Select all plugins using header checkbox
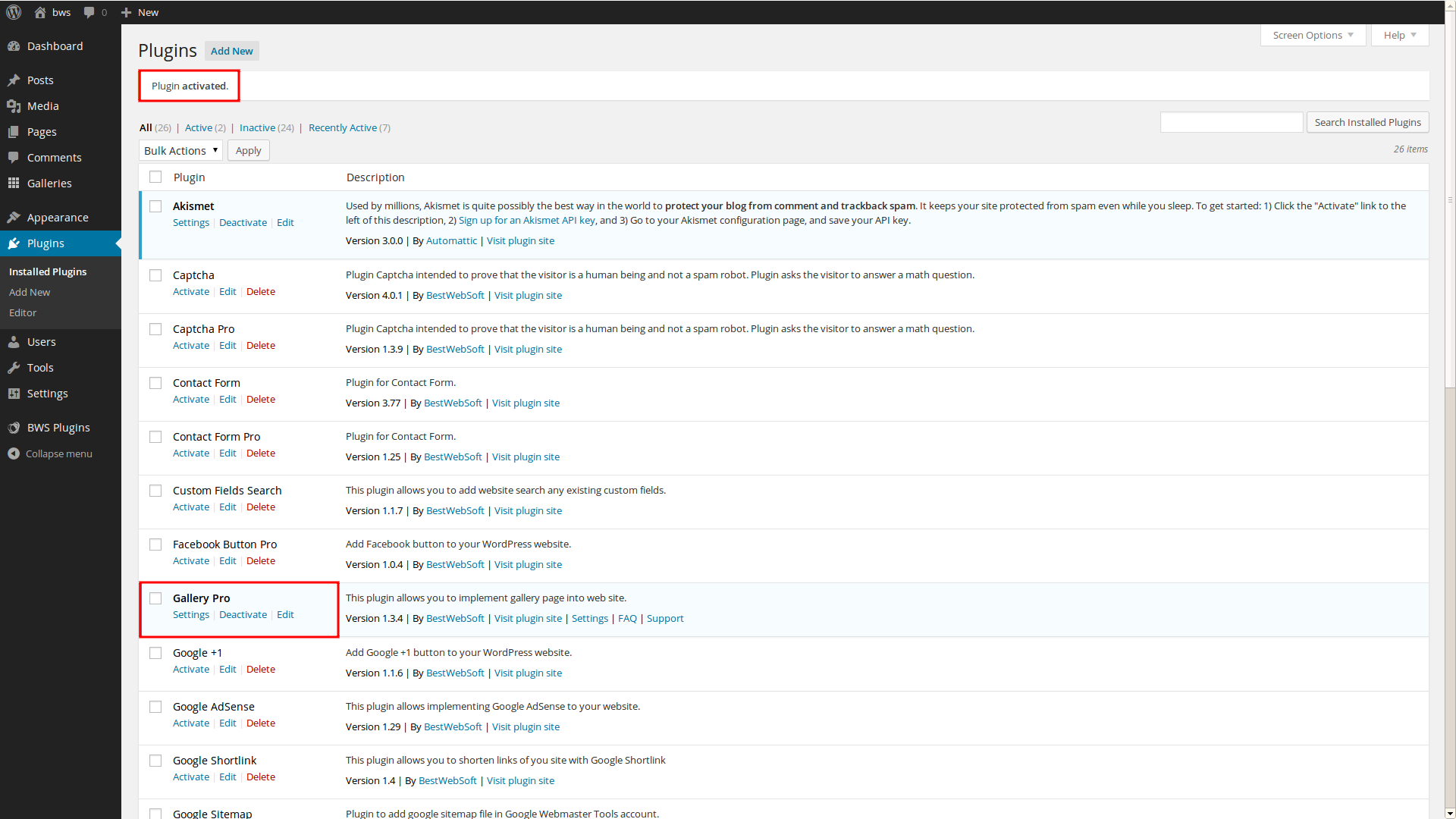The height and width of the screenshot is (819, 1456). 155,176
